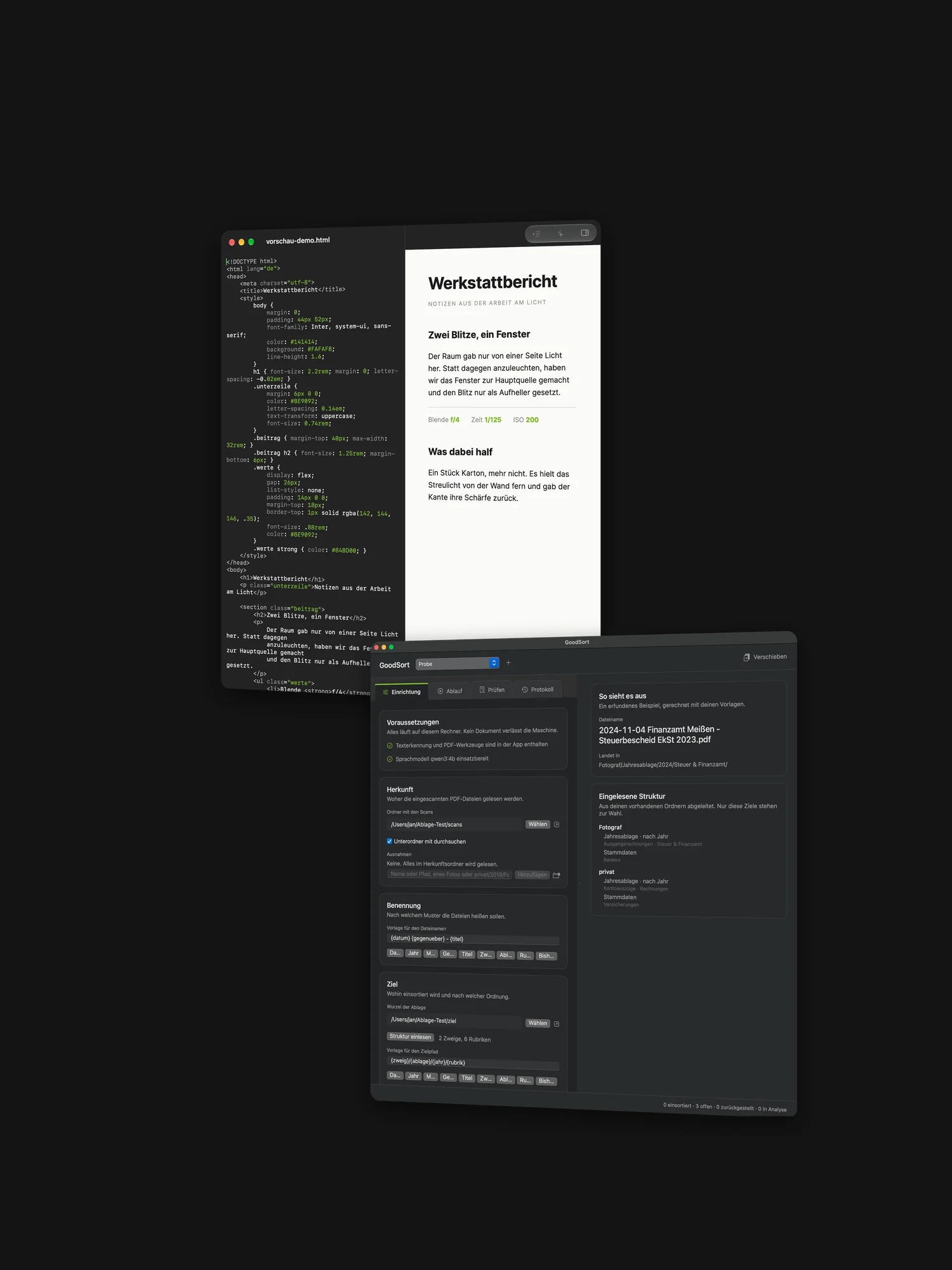Click the 'ISO 200' value in preview
Image resolution: width=952 pixels, height=1270 pixels.
(x=526, y=420)
